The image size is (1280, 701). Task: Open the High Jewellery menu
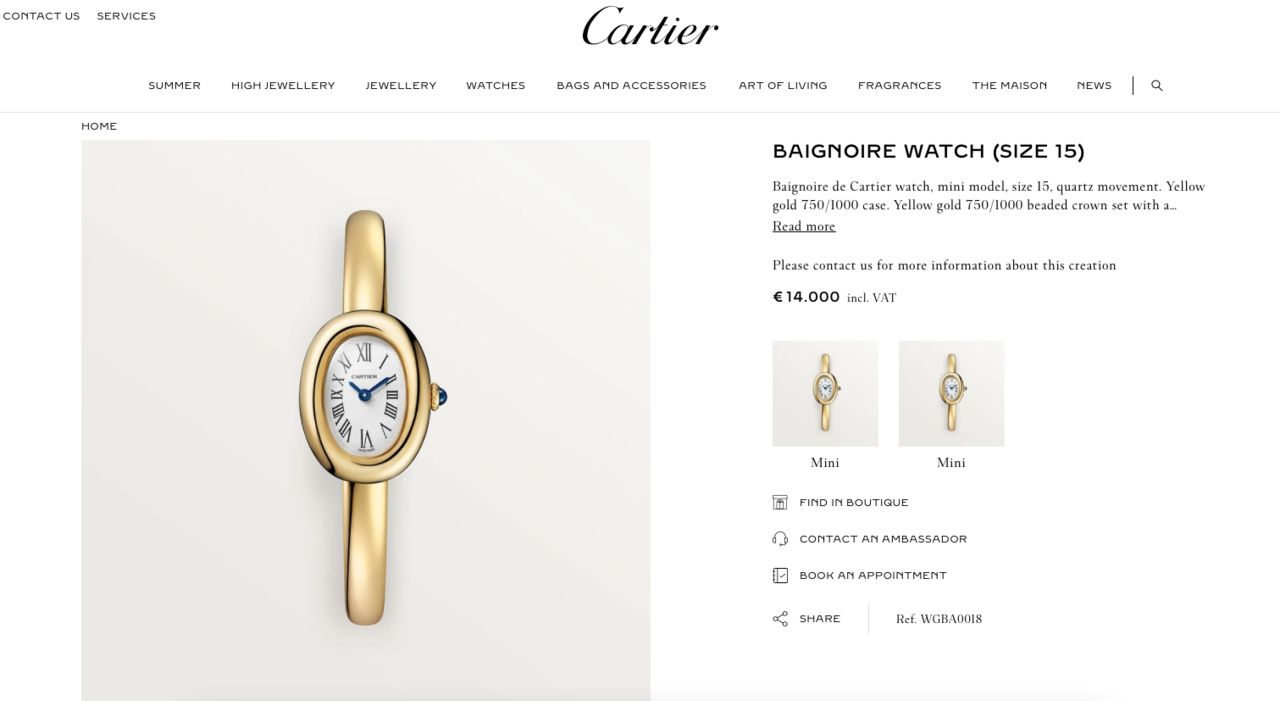(x=283, y=86)
